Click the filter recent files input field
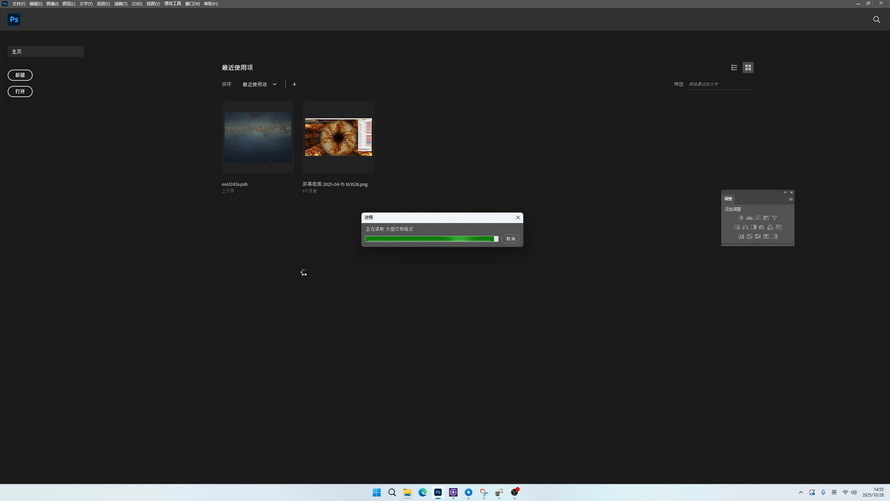 pyautogui.click(x=720, y=85)
